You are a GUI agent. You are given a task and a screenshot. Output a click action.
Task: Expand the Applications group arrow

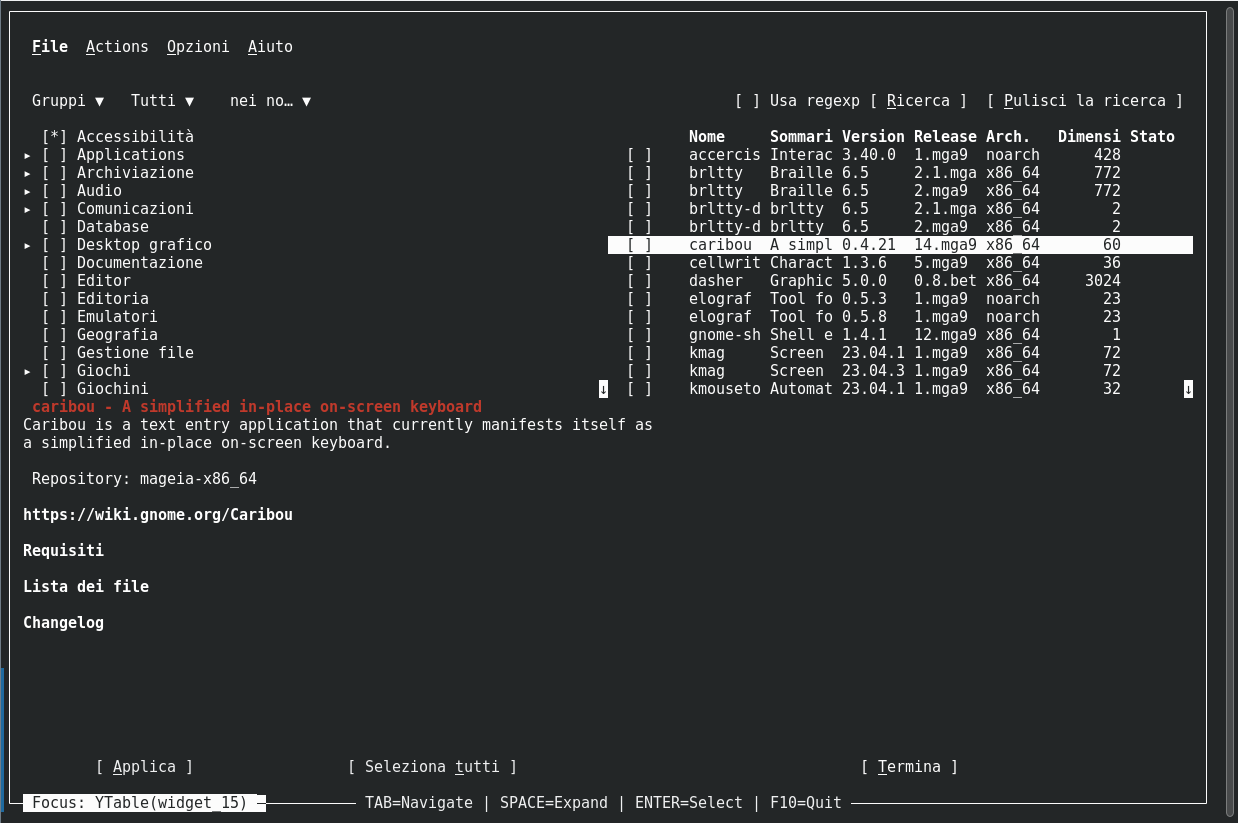28,155
